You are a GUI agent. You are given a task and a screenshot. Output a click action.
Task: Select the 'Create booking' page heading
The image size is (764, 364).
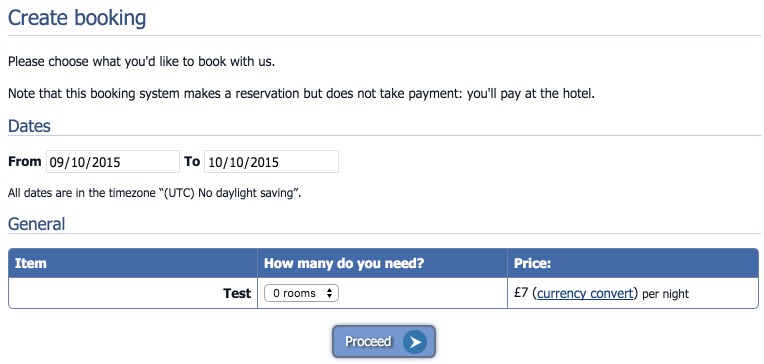coord(77,18)
